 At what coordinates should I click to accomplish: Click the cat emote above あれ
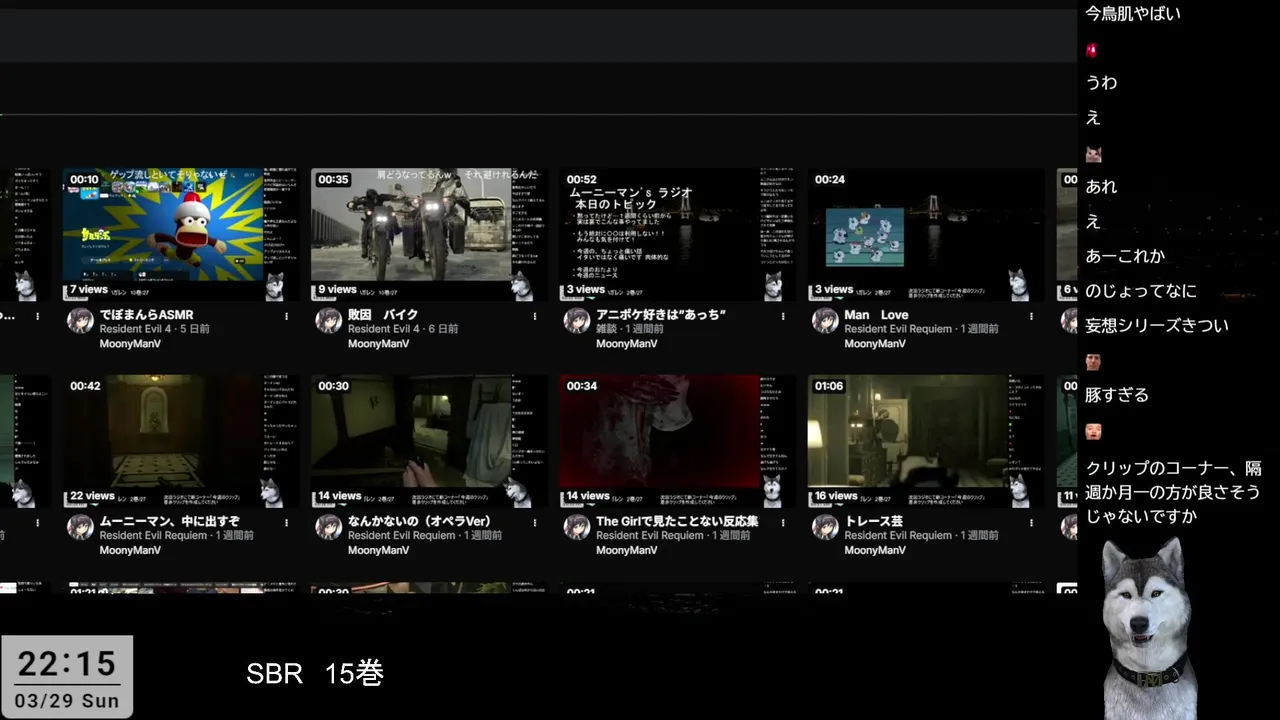[1093, 154]
